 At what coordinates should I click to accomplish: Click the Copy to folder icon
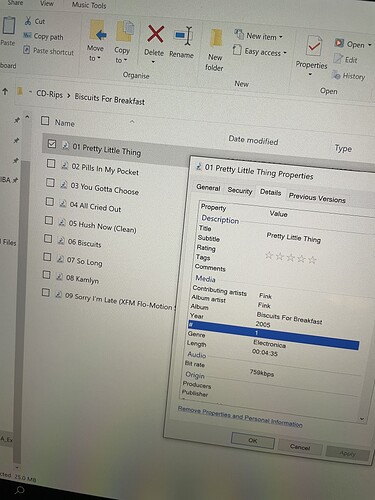coord(125,32)
